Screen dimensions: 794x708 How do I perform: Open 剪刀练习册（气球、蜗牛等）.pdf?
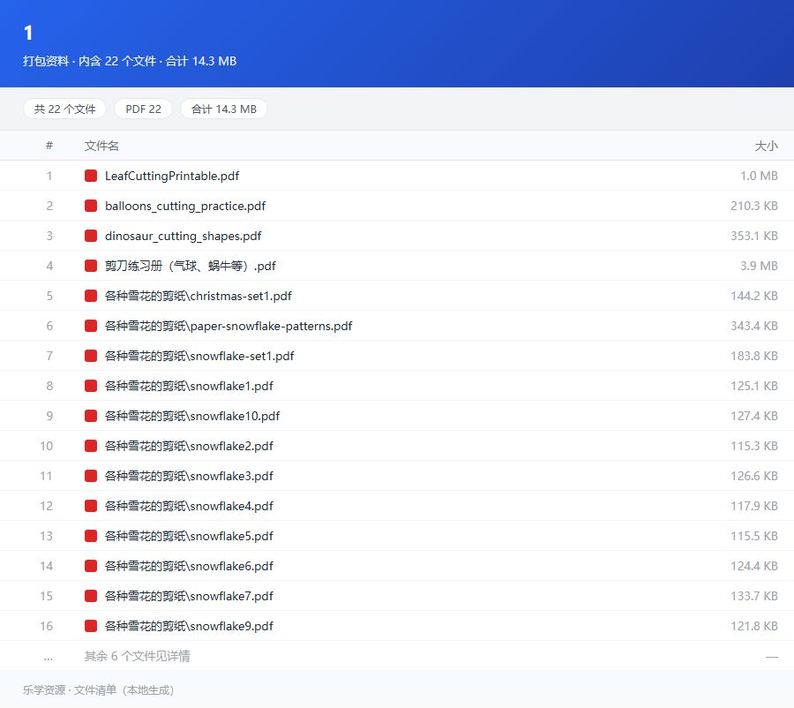coord(190,266)
